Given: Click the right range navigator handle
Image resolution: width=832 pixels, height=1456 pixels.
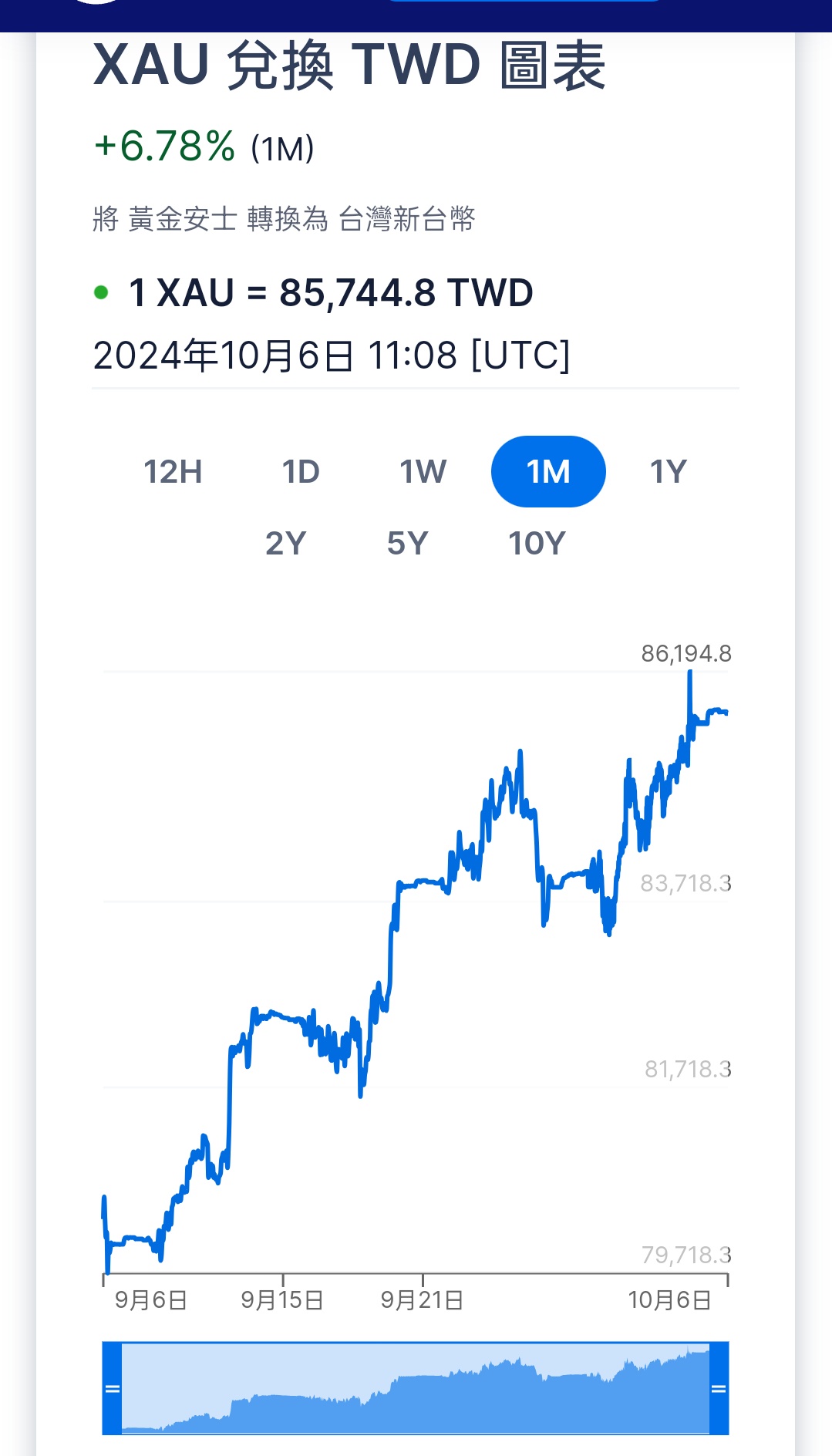Looking at the screenshot, I should coord(719,1388).
